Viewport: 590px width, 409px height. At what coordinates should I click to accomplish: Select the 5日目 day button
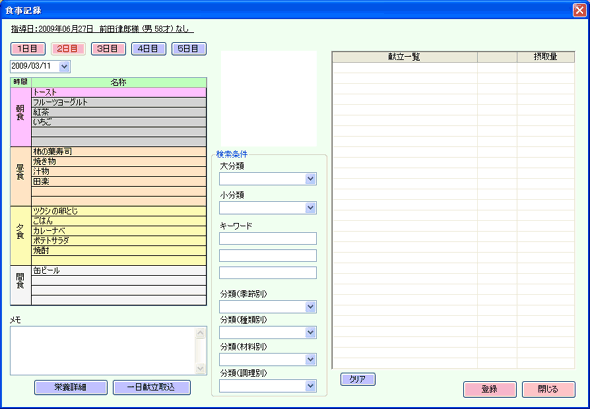pos(189,49)
